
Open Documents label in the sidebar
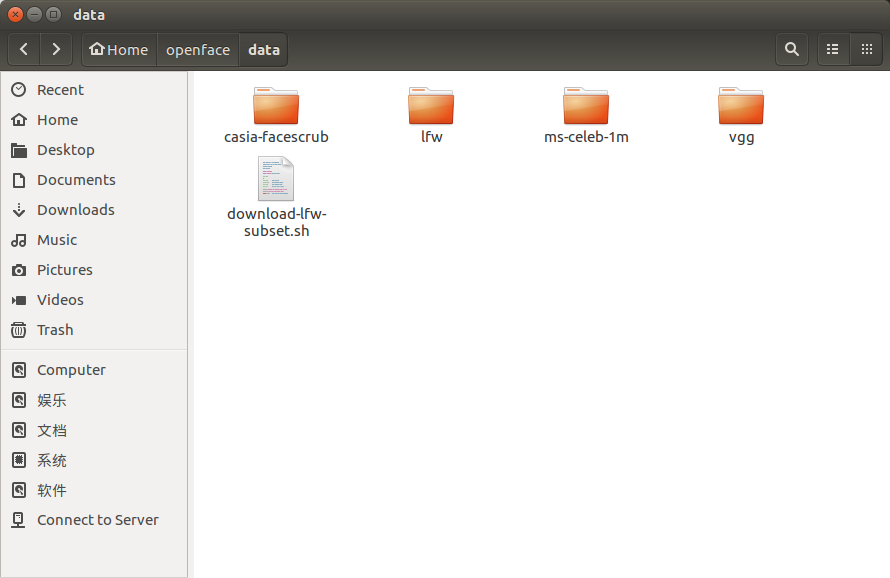[76, 180]
